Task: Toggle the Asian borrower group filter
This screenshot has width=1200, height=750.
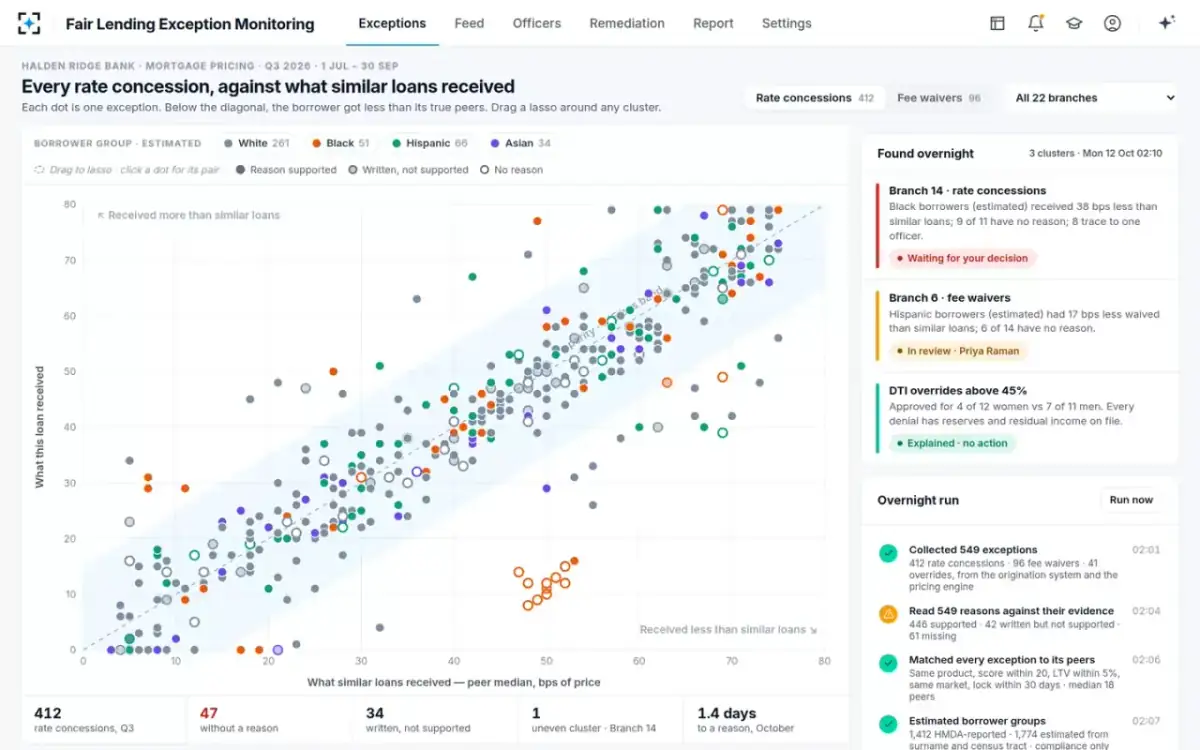Action: (521, 143)
